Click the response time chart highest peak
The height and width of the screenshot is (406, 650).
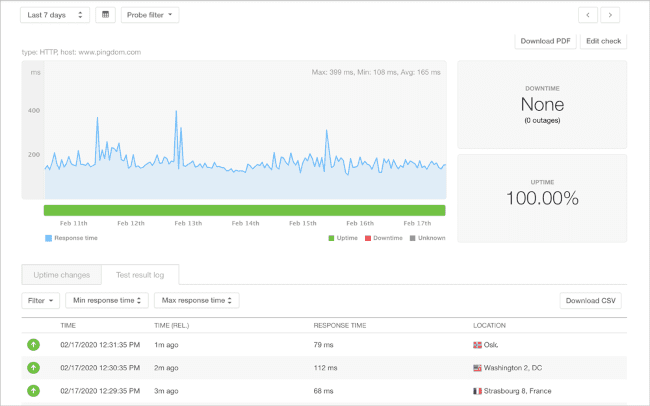point(176,112)
